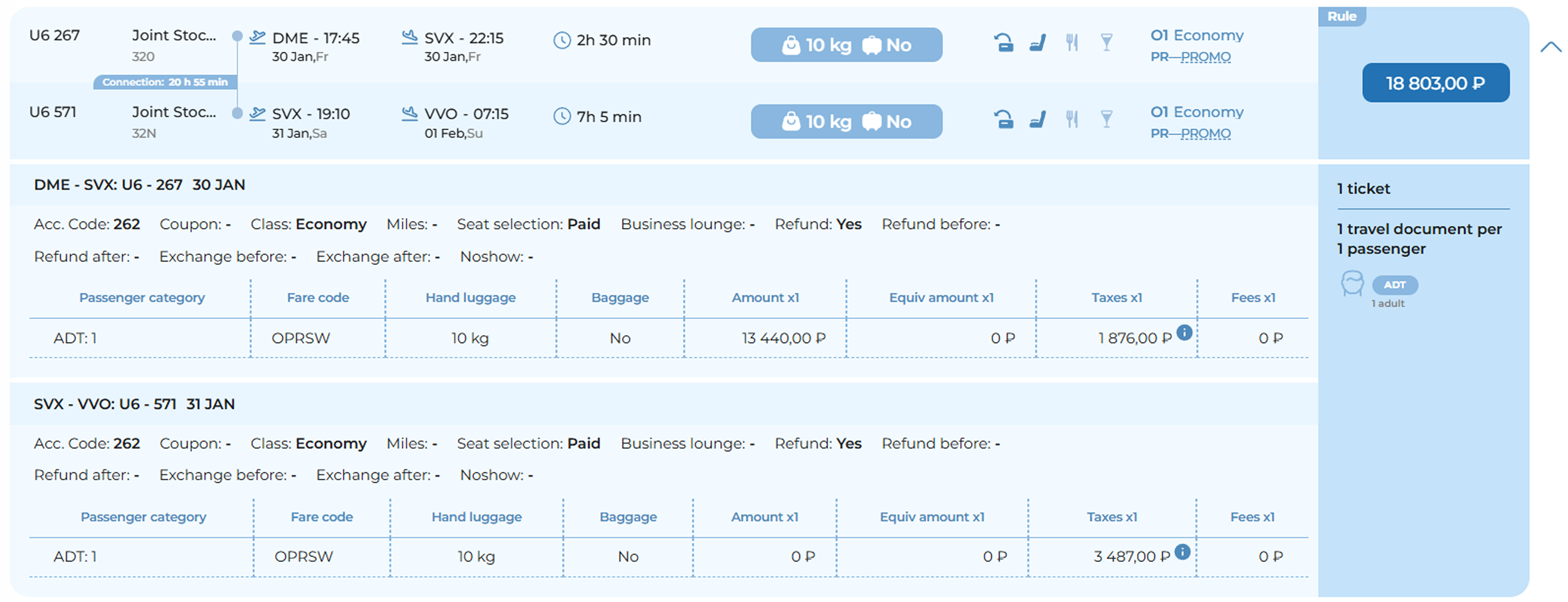1568x602 pixels.
Task: Click the drinks glass icon for flight U6 571
Action: [1107, 119]
